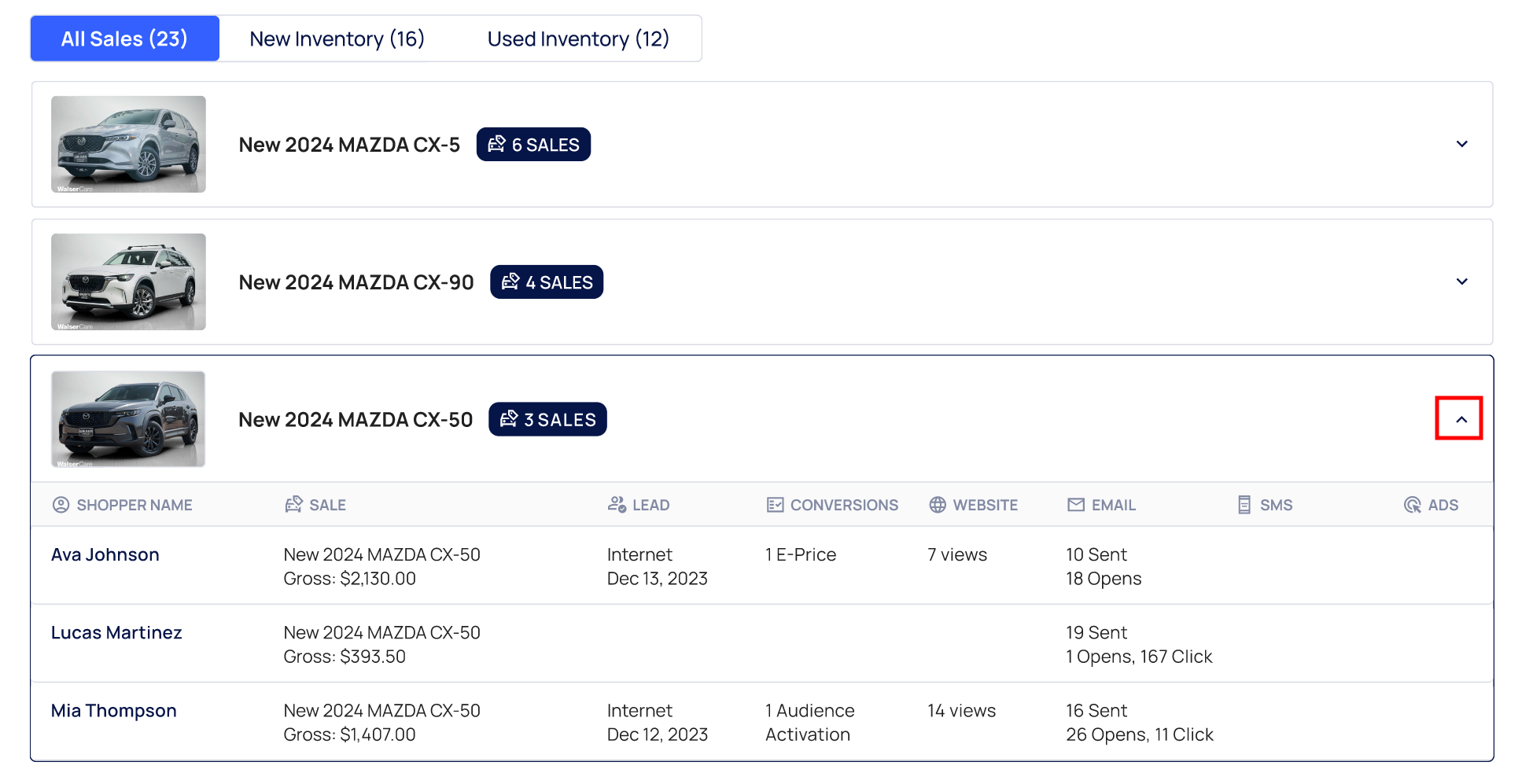Click the Conversions column checklist icon
The height and width of the screenshot is (784, 1522).
point(775,505)
